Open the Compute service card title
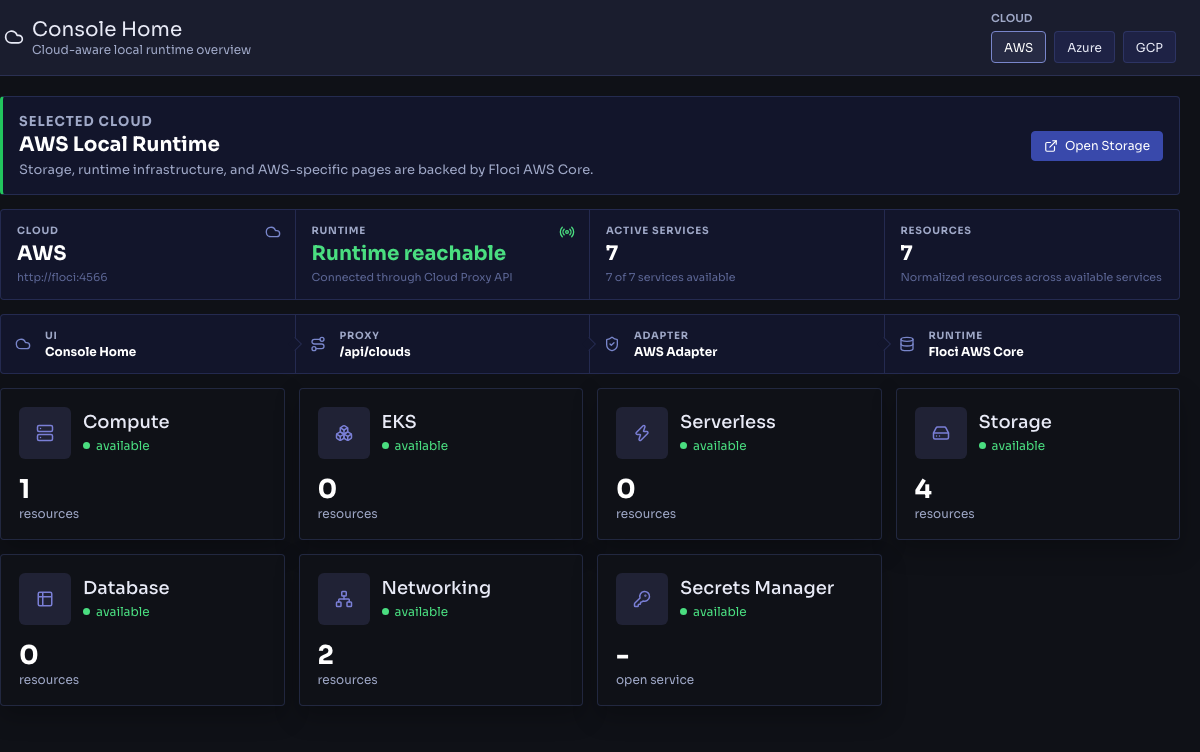 [x=126, y=422]
